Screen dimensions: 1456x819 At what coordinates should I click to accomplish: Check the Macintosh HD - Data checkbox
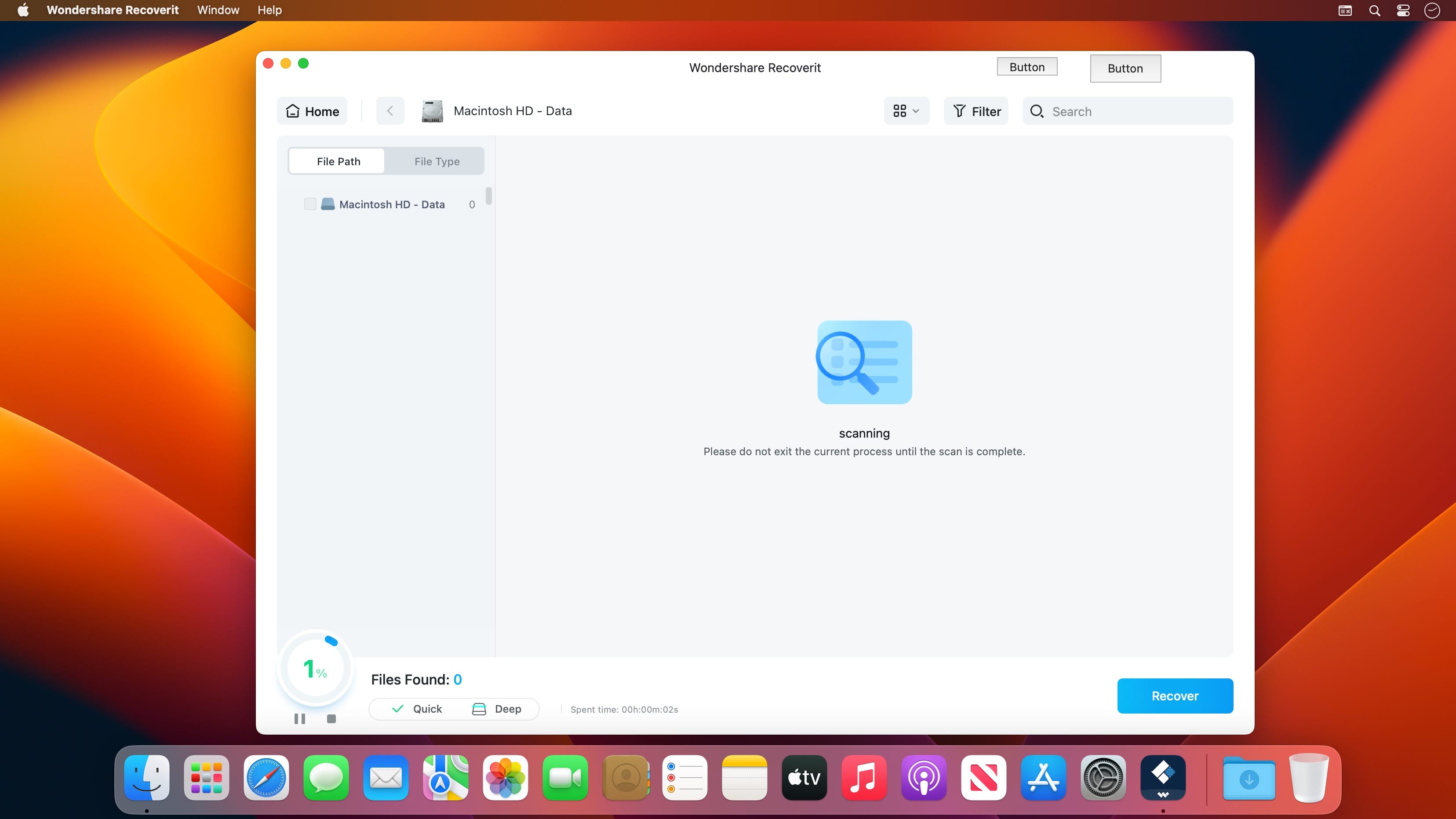point(310,204)
